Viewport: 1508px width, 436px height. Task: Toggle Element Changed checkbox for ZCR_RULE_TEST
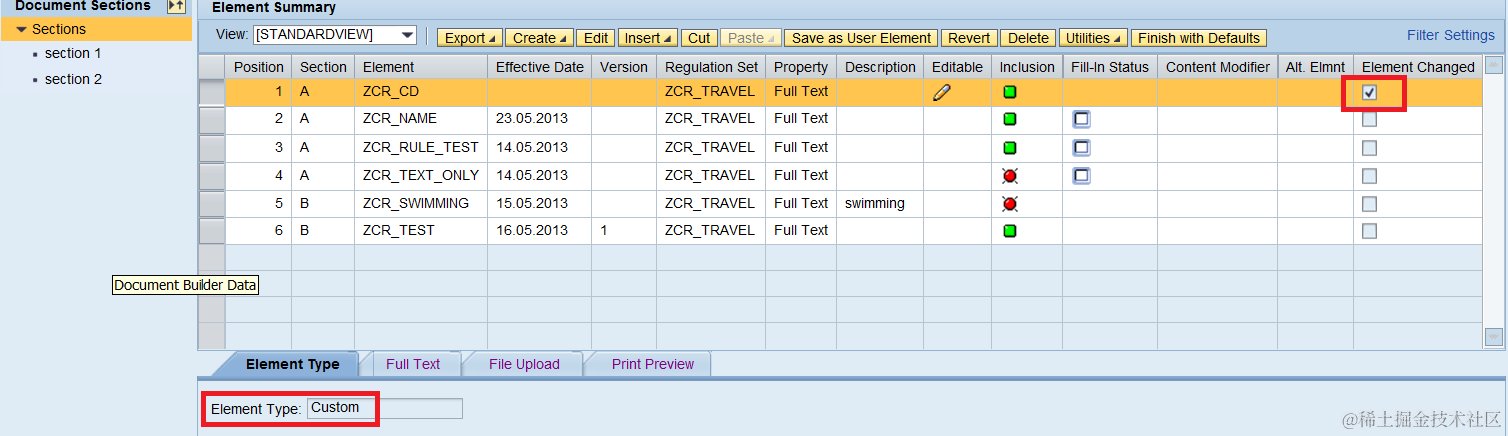tap(1369, 147)
